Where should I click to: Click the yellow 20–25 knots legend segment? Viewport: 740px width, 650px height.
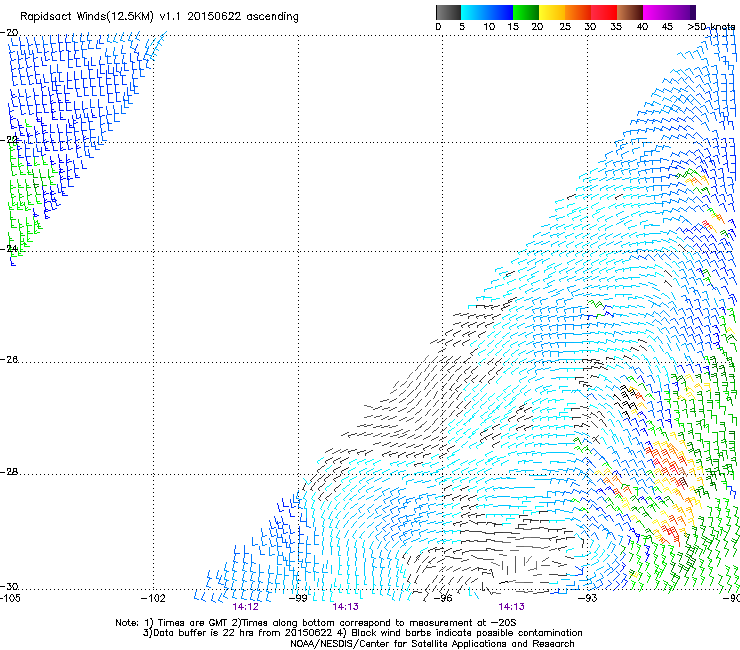552,12
